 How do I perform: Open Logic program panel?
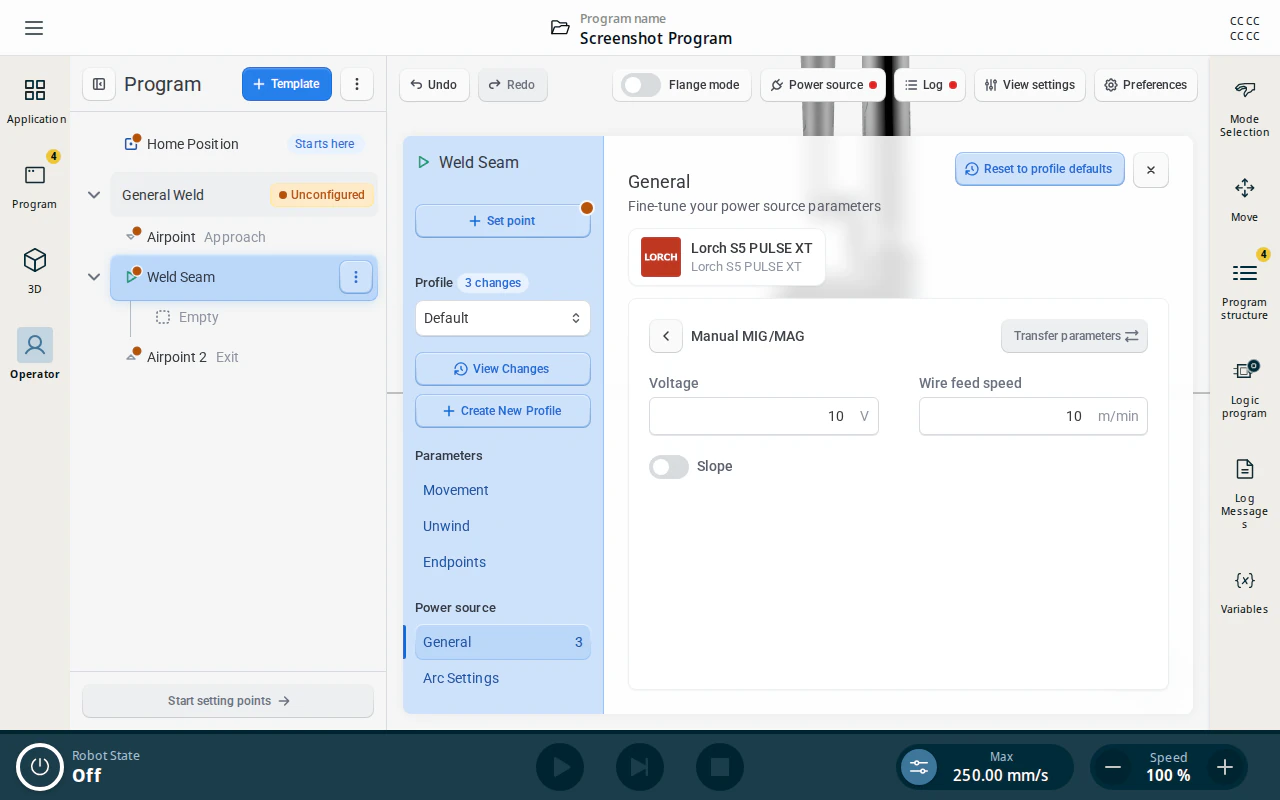(x=1244, y=388)
